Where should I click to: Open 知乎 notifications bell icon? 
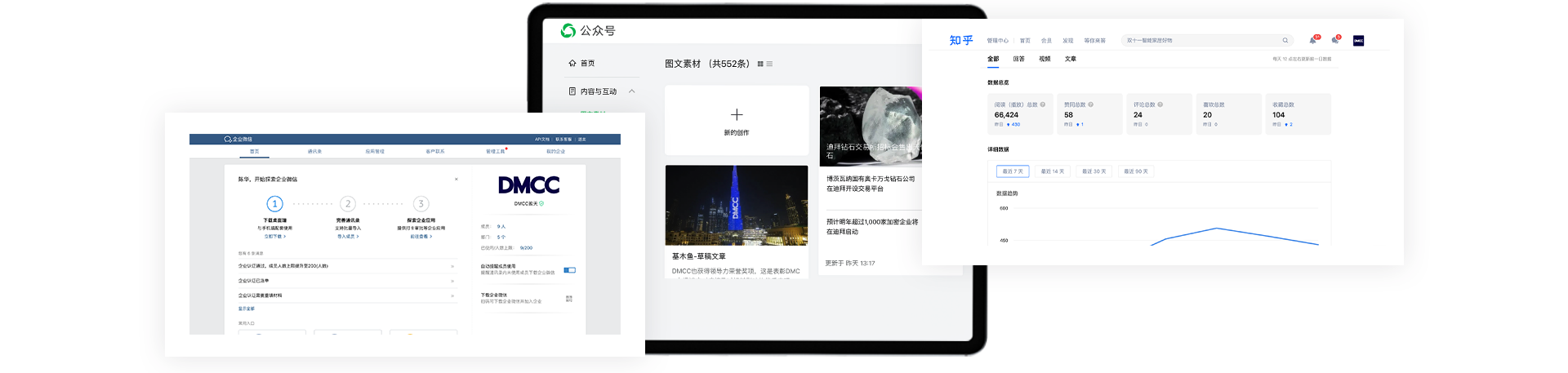(1313, 40)
